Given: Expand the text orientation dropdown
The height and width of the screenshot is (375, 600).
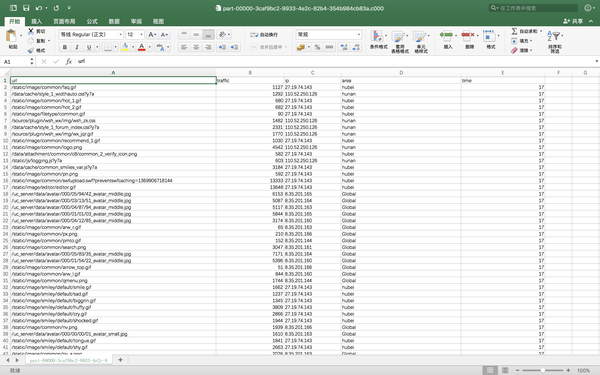Looking at the screenshot, I should (x=229, y=34).
